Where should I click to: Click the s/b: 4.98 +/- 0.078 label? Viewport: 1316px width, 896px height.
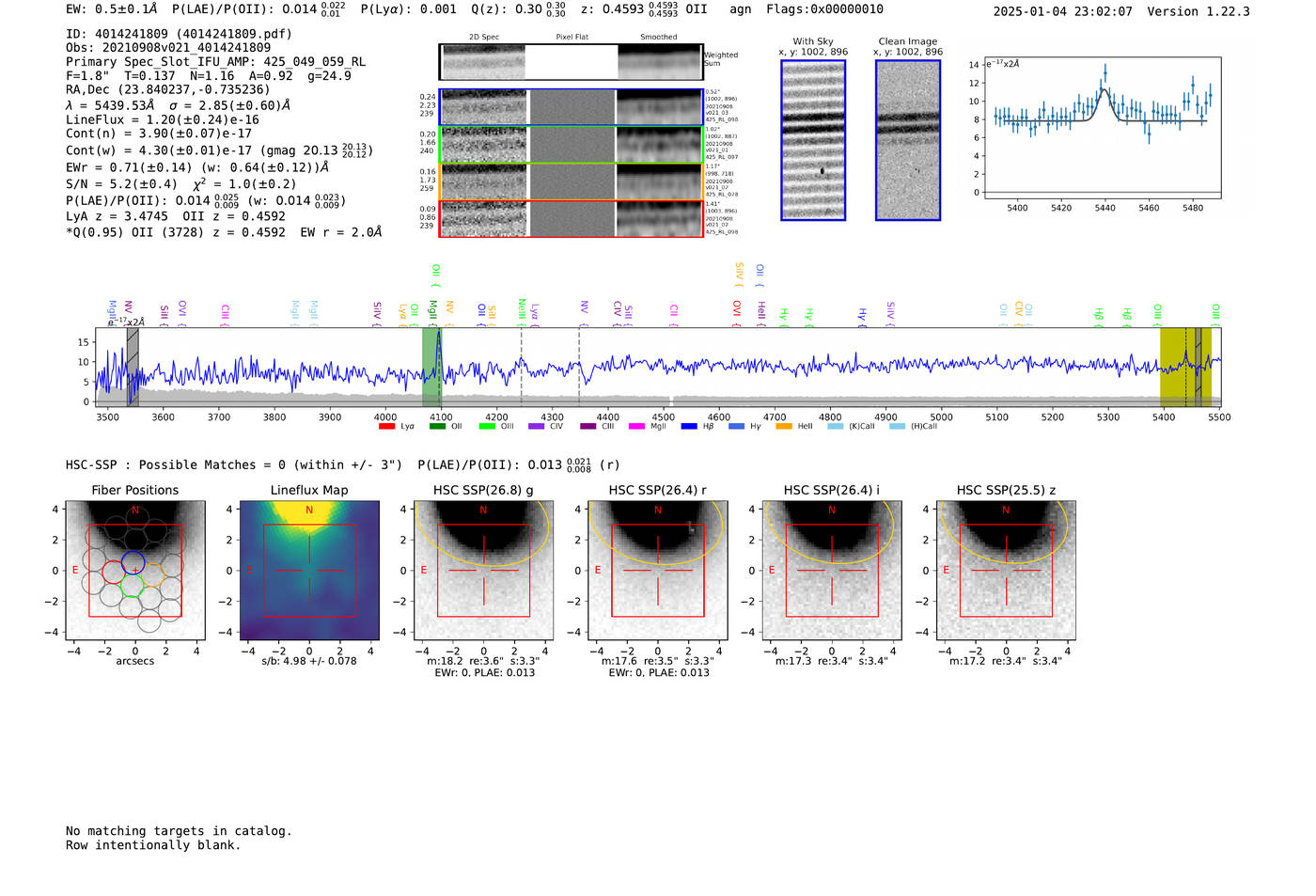tap(309, 661)
